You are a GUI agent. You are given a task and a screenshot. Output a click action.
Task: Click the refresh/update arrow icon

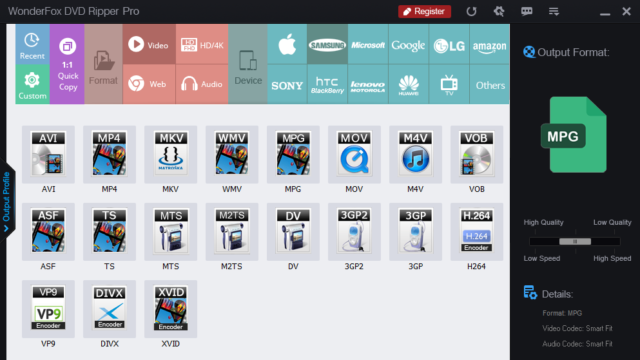(471, 11)
